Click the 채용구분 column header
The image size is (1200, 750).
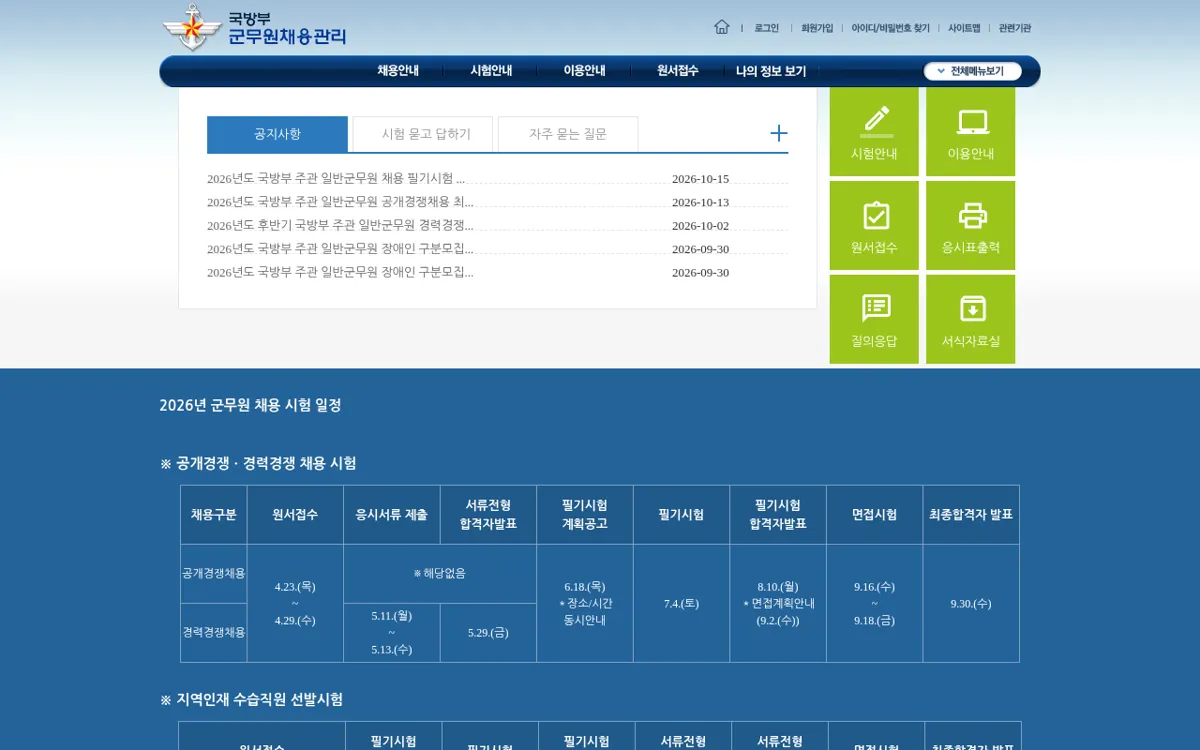(214, 514)
